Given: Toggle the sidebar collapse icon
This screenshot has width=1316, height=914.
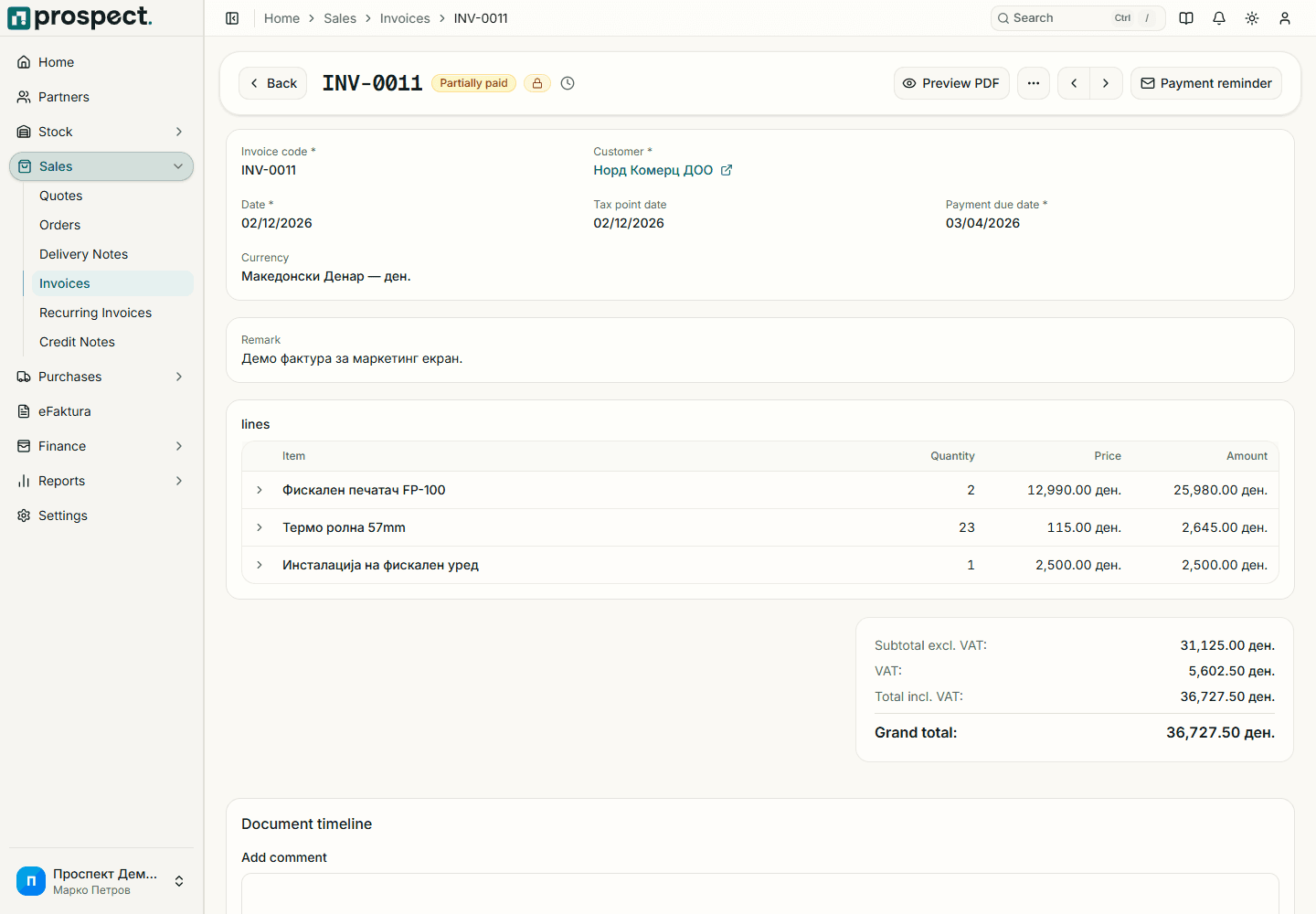Looking at the screenshot, I should 232,18.
